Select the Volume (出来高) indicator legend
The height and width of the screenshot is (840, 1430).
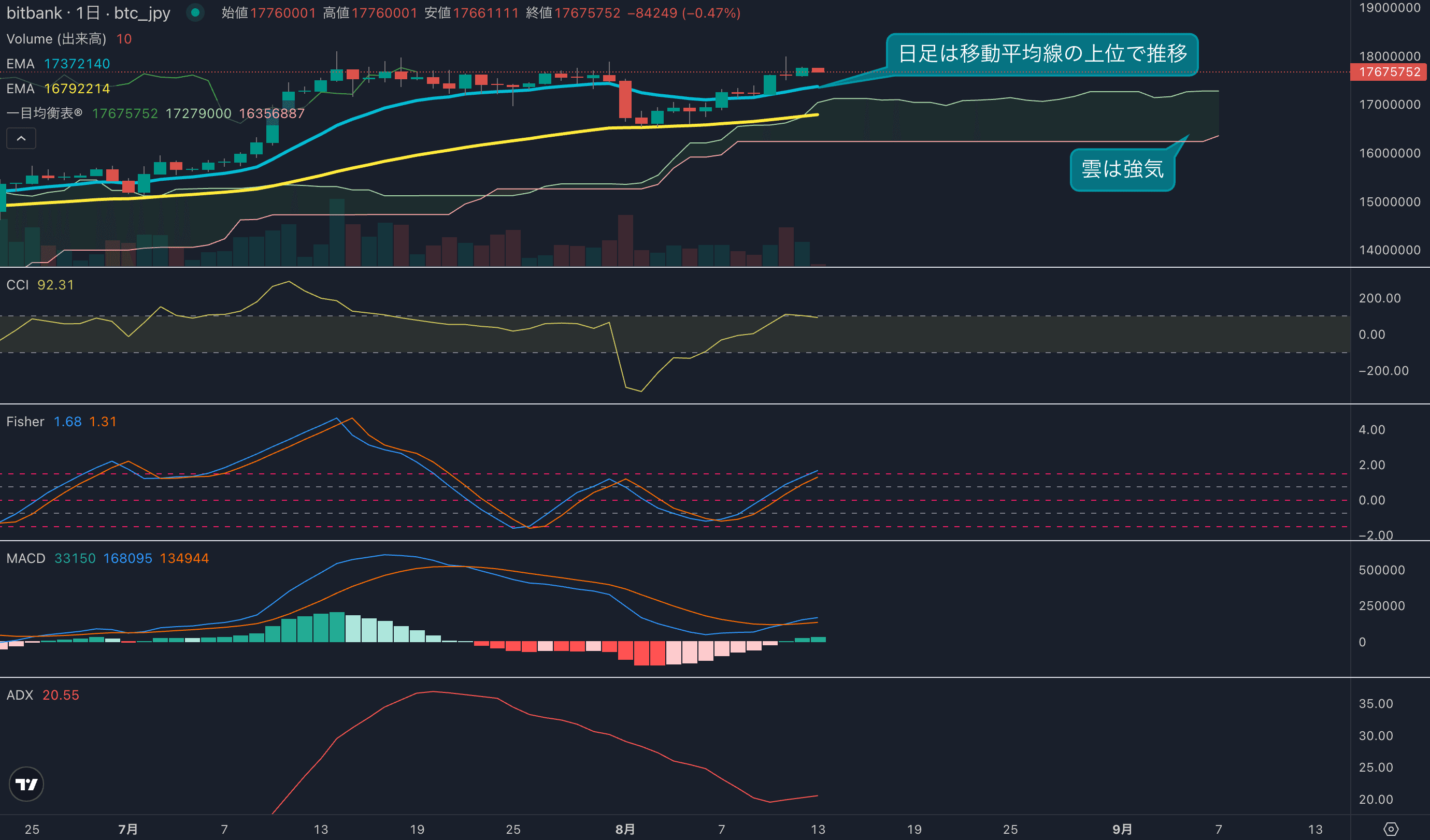tap(56, 38)
